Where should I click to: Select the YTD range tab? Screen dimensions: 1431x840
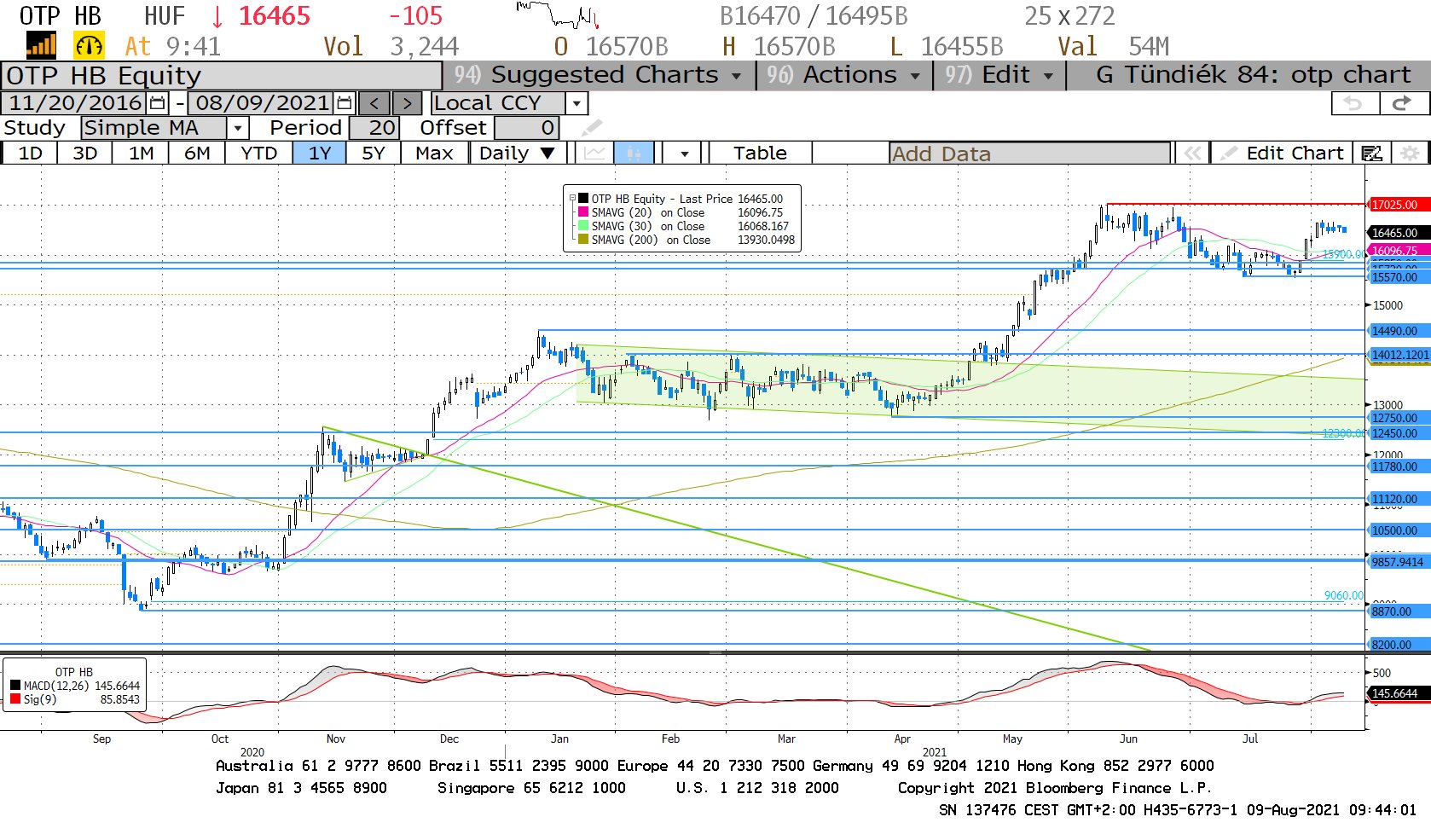click(258, 154)
